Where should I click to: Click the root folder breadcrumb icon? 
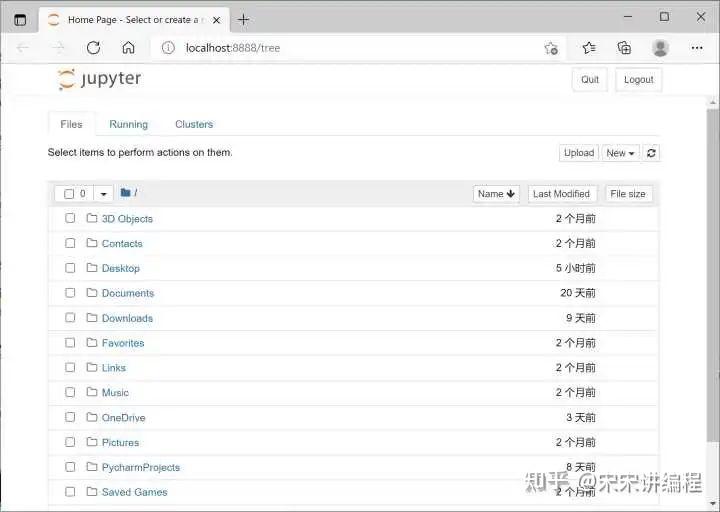[125, 192]
